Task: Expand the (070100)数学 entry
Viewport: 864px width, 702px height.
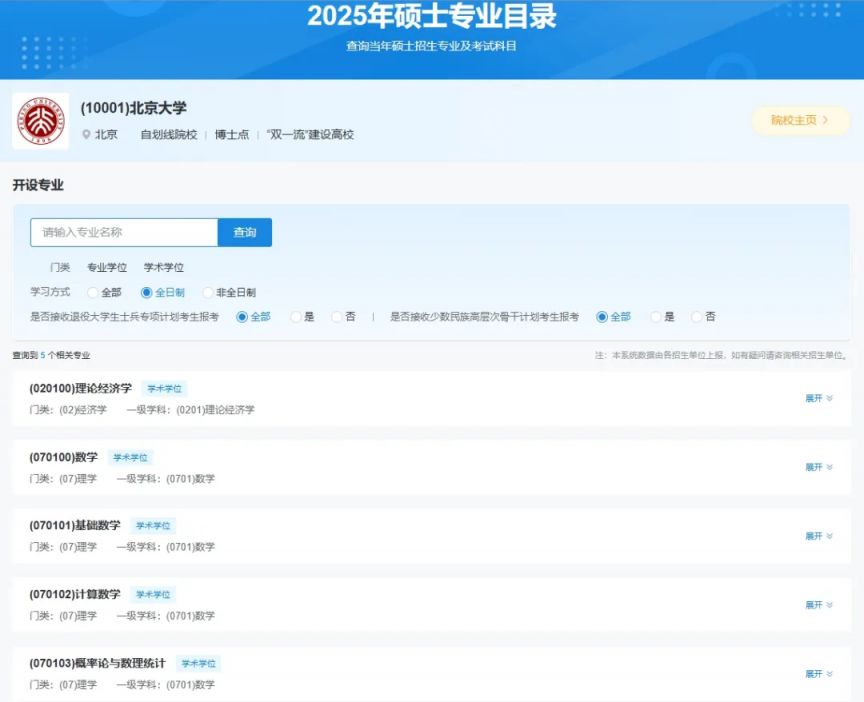Action: [x=819, y=467]
